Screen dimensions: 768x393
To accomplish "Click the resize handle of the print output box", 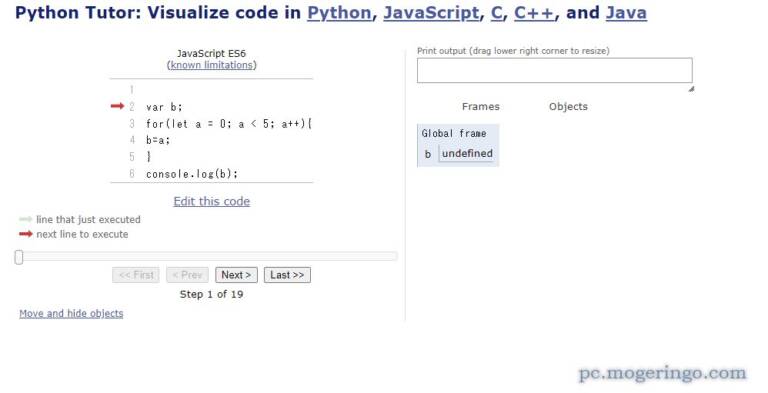I will pyautogui.click(x=691, y=89).
